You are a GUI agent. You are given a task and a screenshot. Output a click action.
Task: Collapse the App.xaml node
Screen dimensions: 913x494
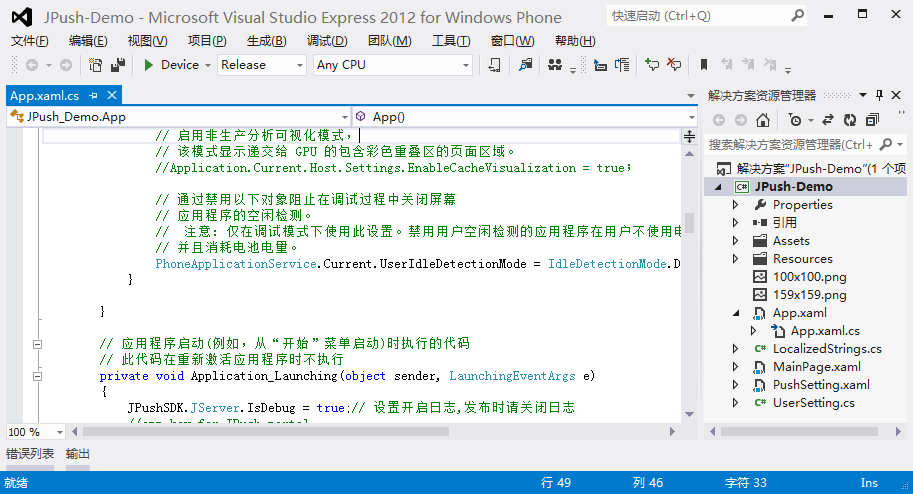736,313
